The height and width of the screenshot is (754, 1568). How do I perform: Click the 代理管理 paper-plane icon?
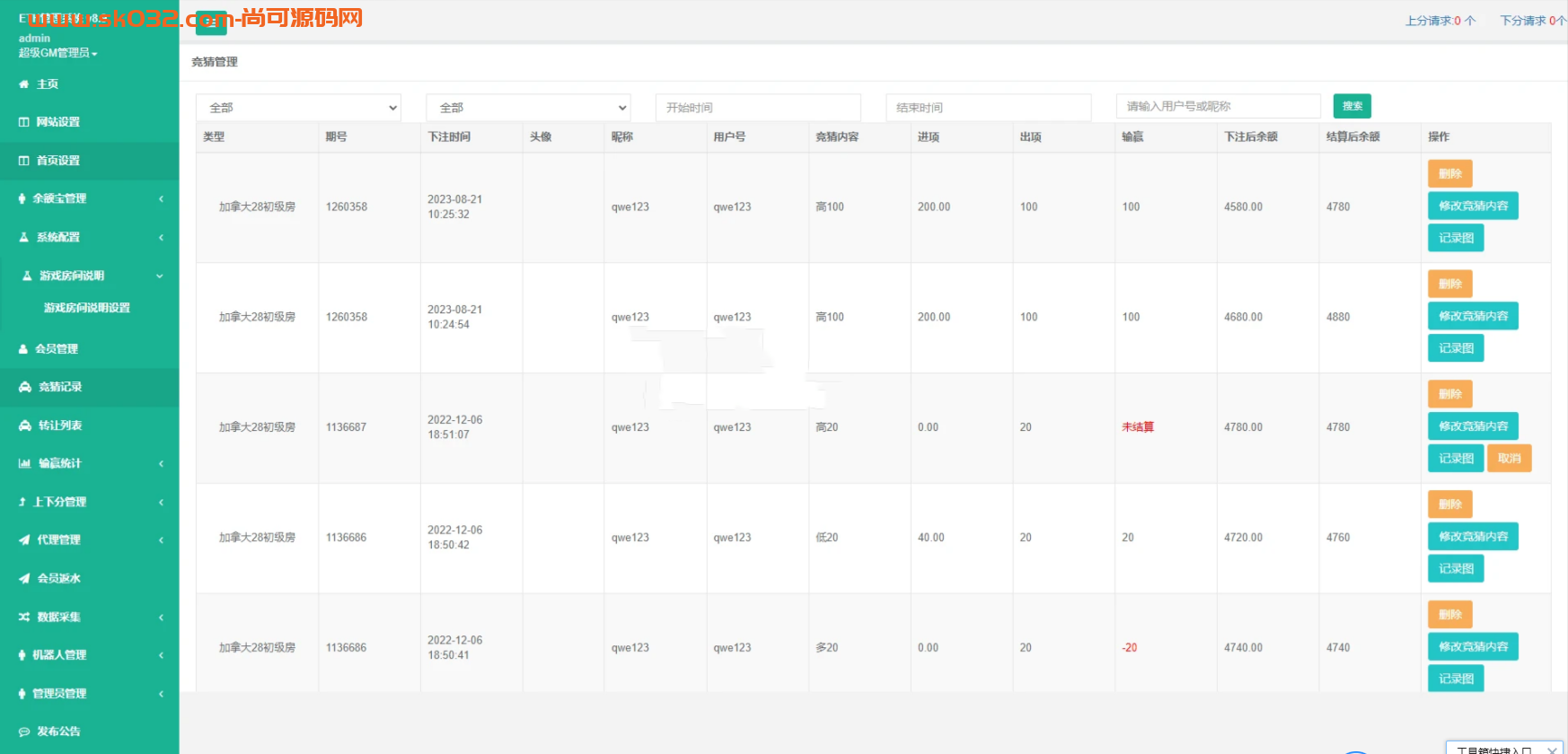[24, 539]
